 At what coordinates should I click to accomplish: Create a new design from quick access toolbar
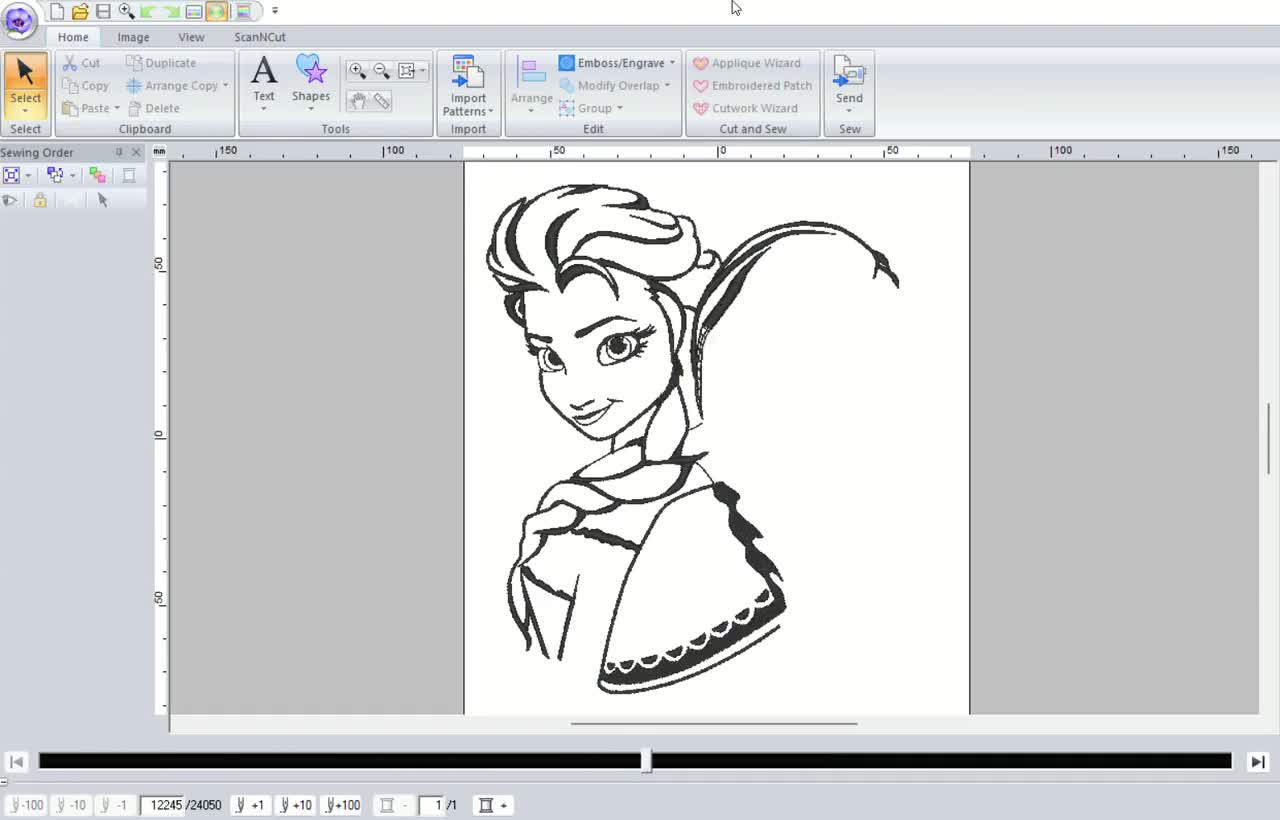coord(57,12)
